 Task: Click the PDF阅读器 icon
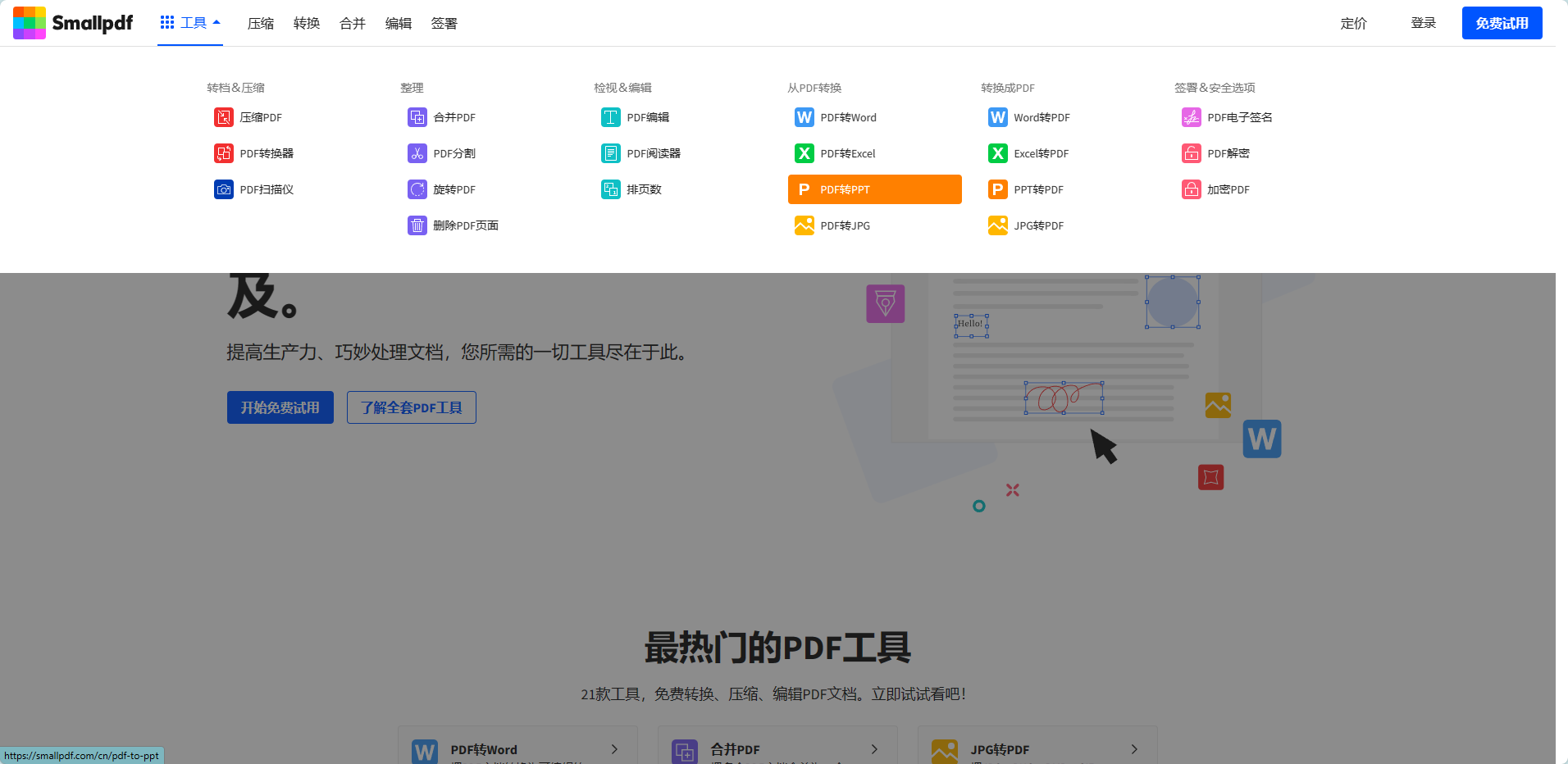[x=611, y=153]
